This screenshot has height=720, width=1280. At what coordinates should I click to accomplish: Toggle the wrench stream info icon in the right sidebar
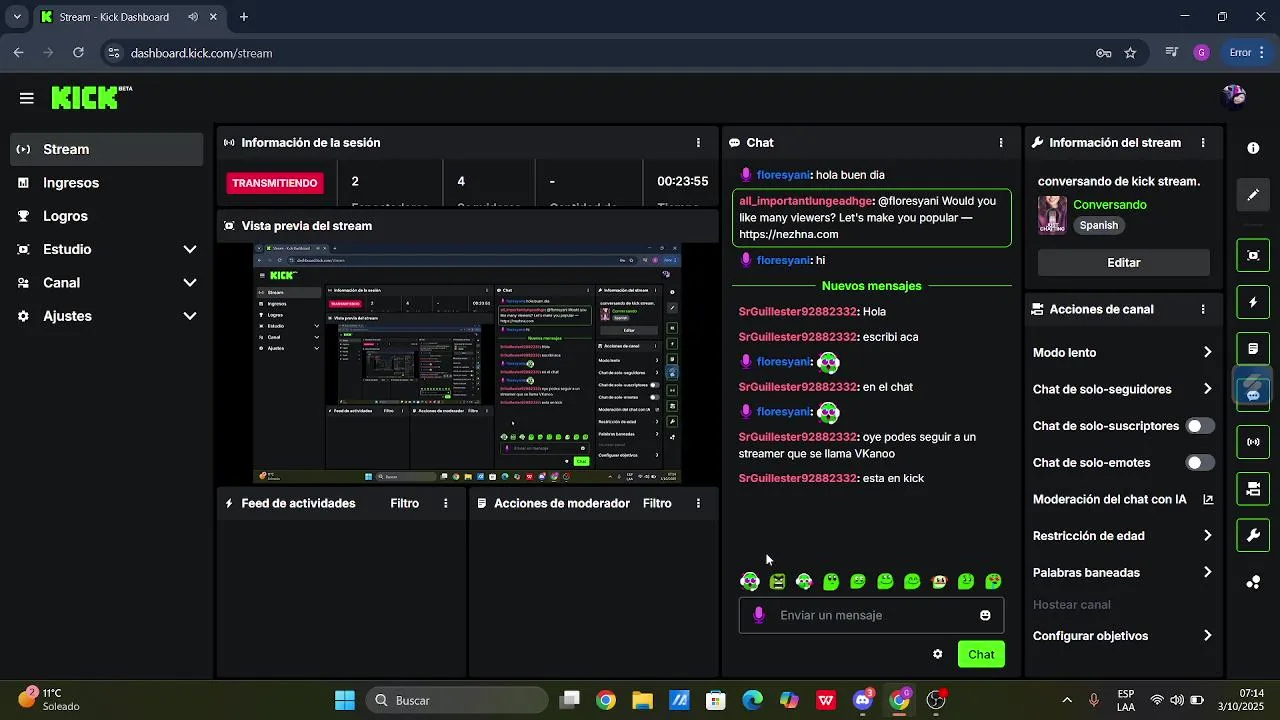(x=1253, y=535)
